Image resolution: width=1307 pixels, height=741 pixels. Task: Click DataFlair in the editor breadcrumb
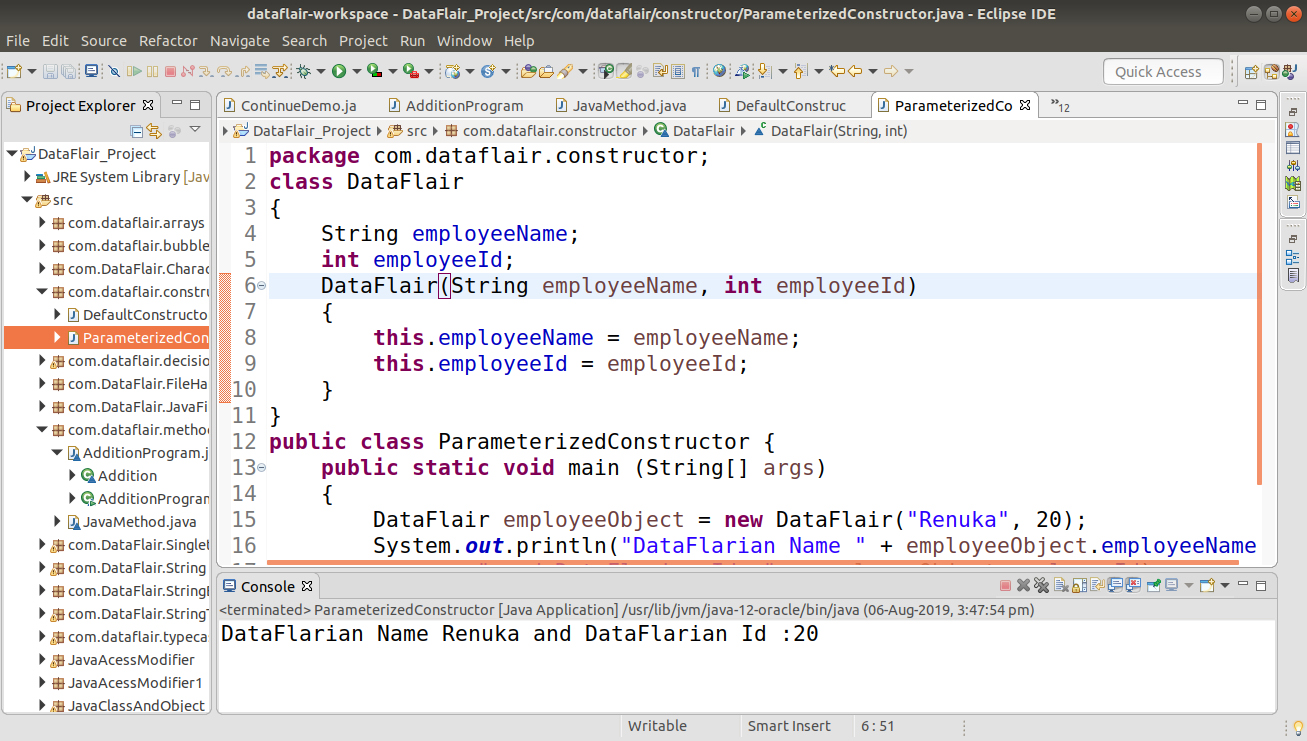pyautogui.click(x=703, y=131)
